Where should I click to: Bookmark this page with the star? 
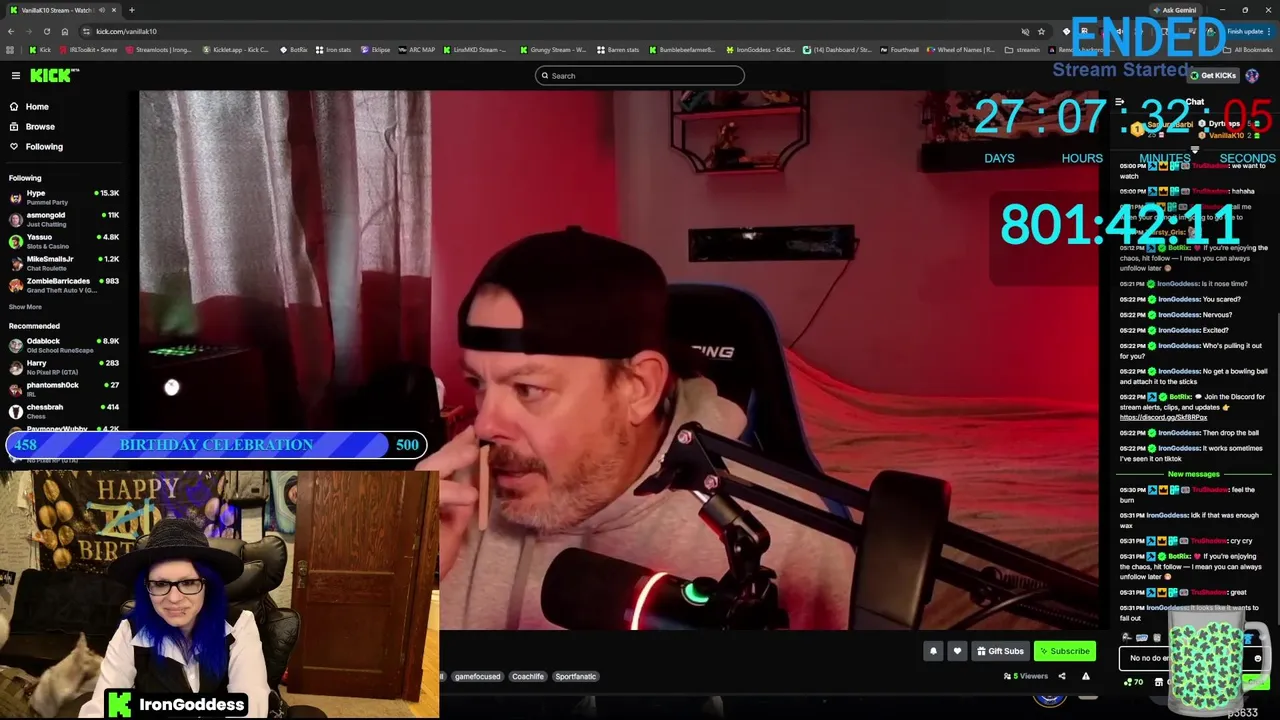point(1041,31)
